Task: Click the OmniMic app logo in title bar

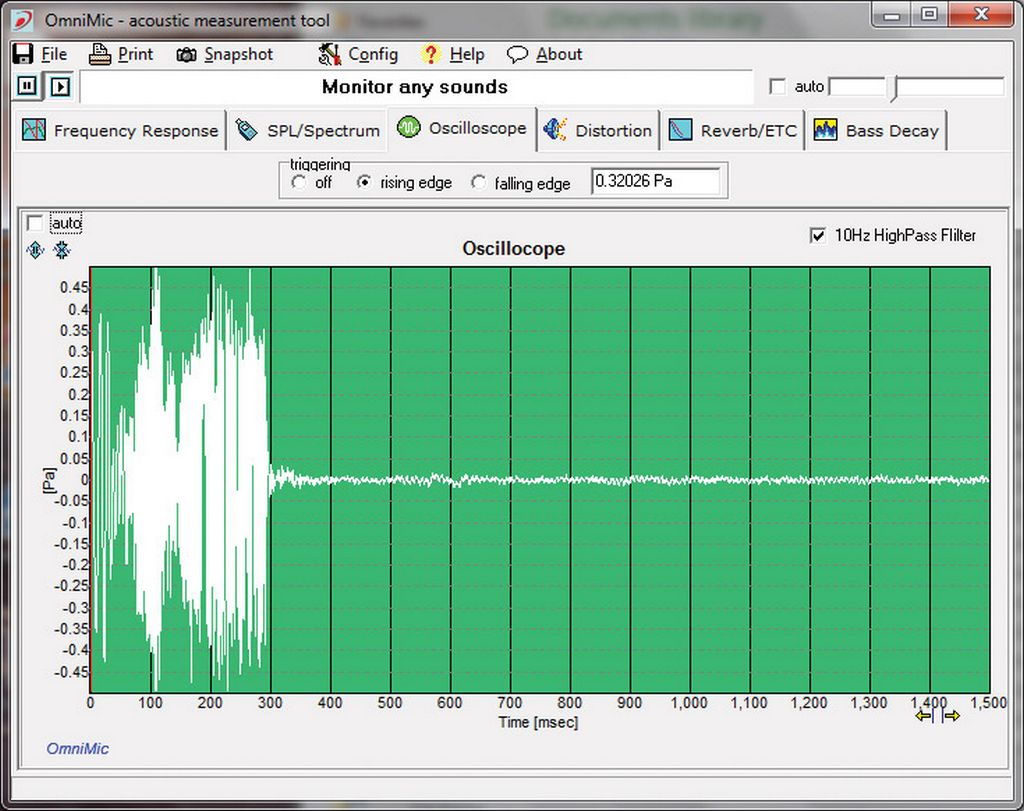Action: [22, 20]
